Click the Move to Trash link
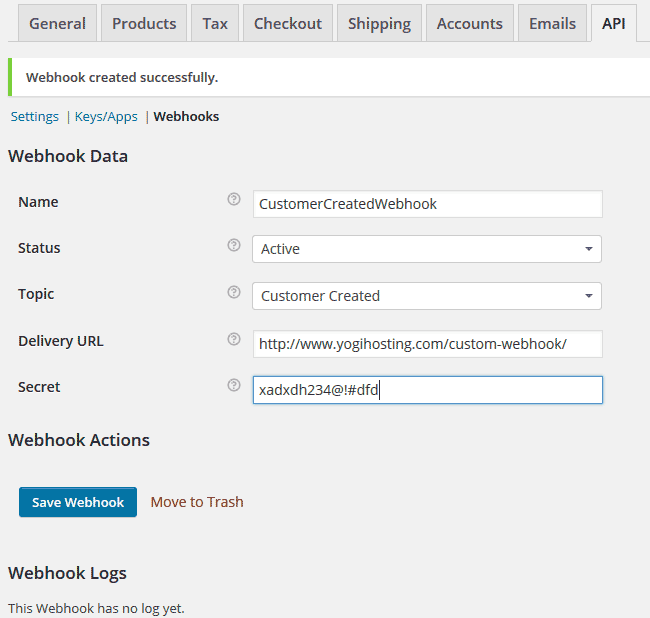The height and width of the screenshot is (618, 650). [x=197, y=502]
